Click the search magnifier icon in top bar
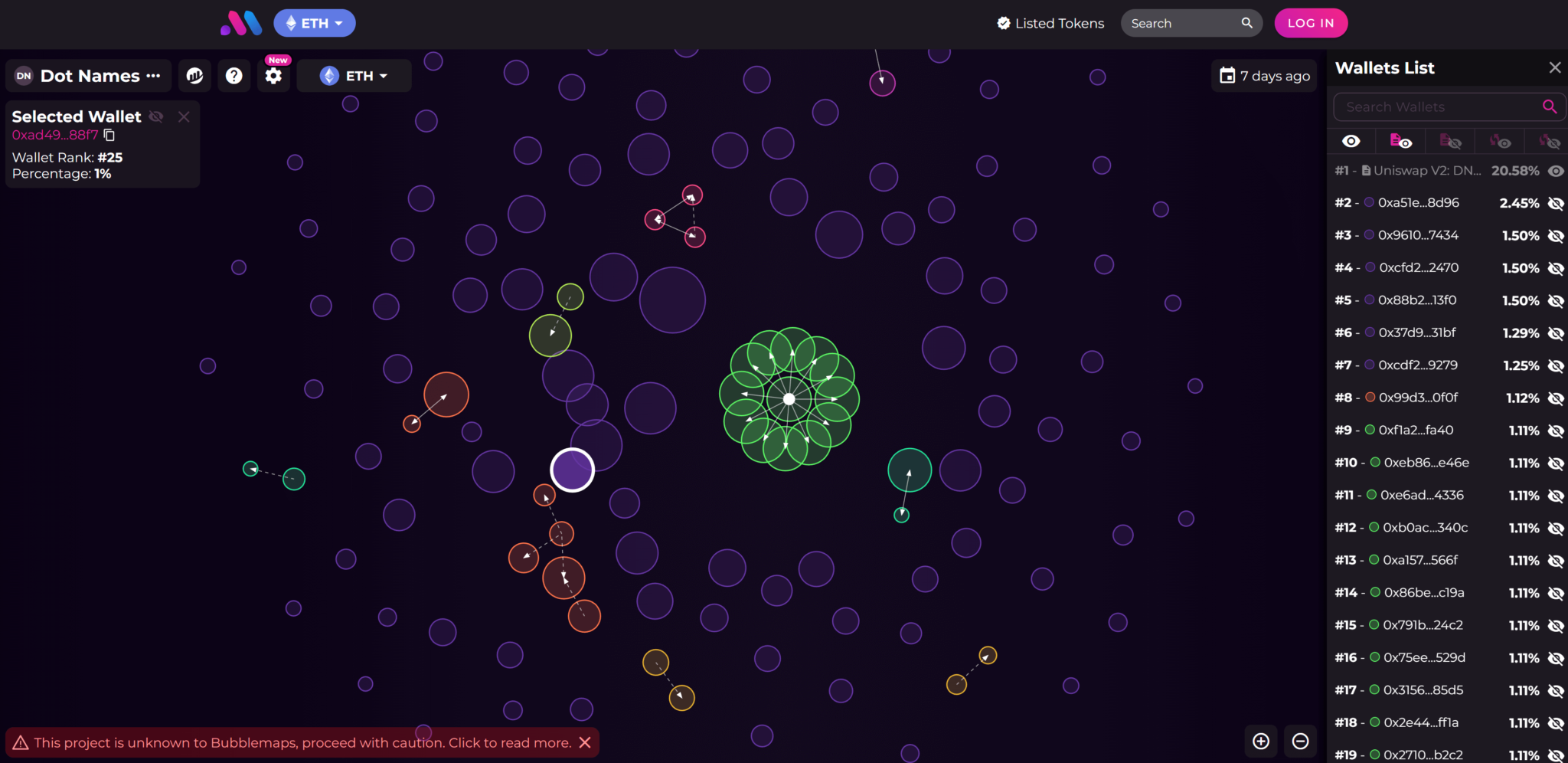Viewport: 1568px width, 763px height. (x=1247, y=23)
